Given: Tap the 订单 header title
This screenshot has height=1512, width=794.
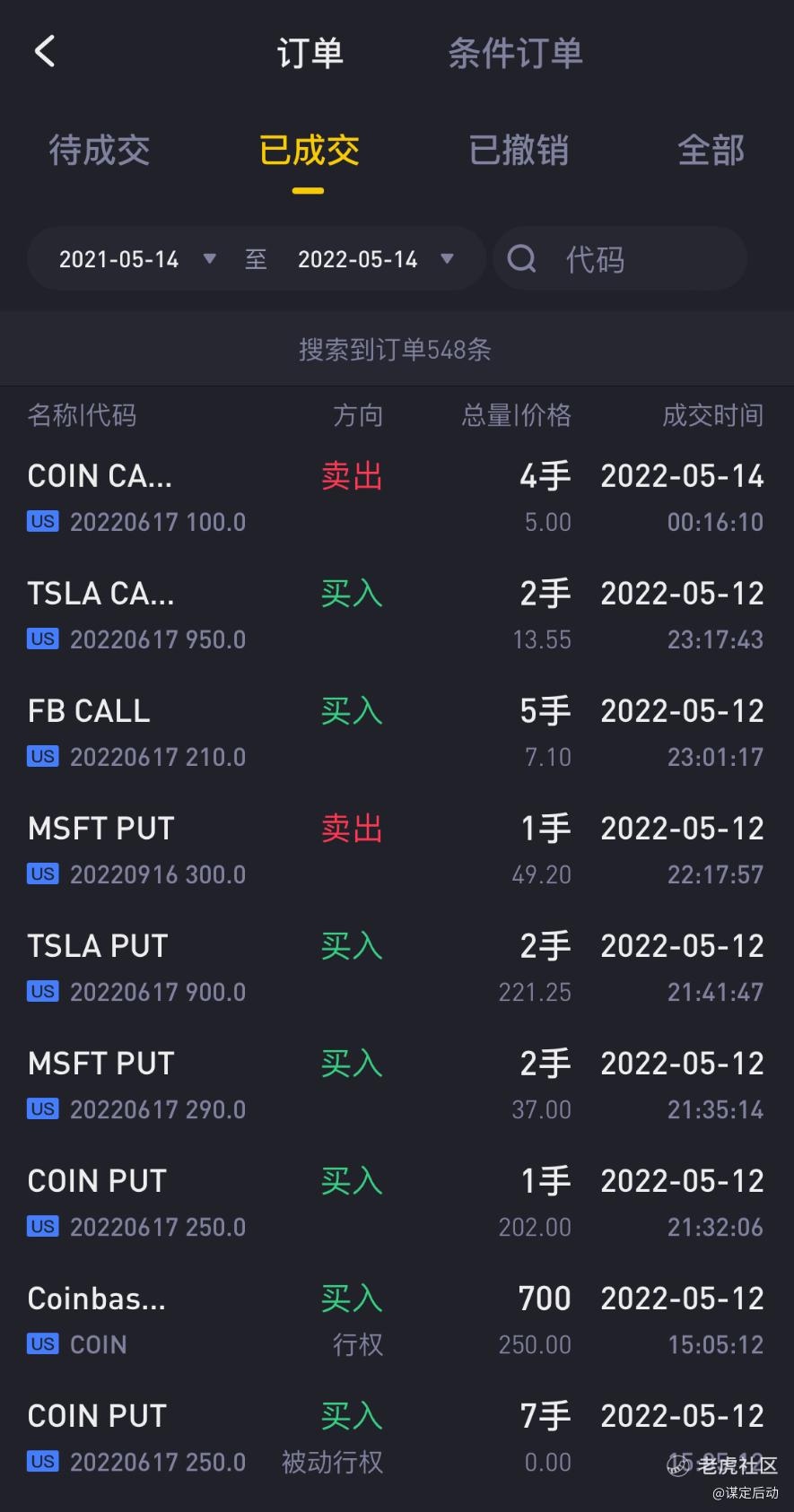Looking at the screenshot, I should tap(310, 53).
